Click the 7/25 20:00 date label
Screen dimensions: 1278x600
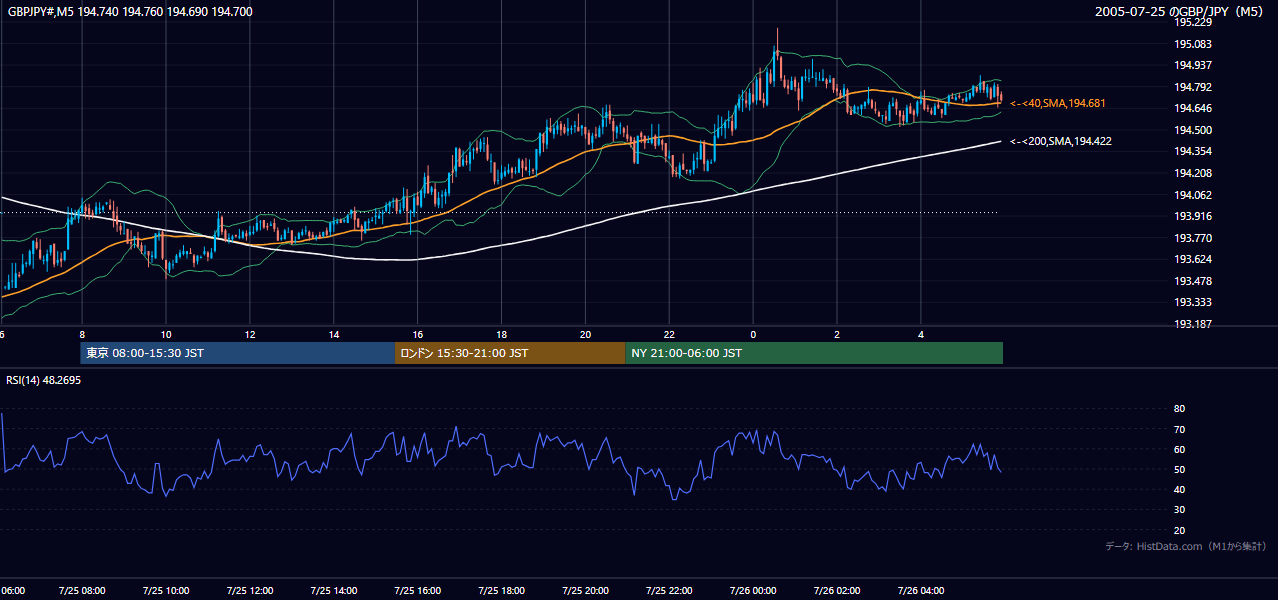[x=586, y=591]
